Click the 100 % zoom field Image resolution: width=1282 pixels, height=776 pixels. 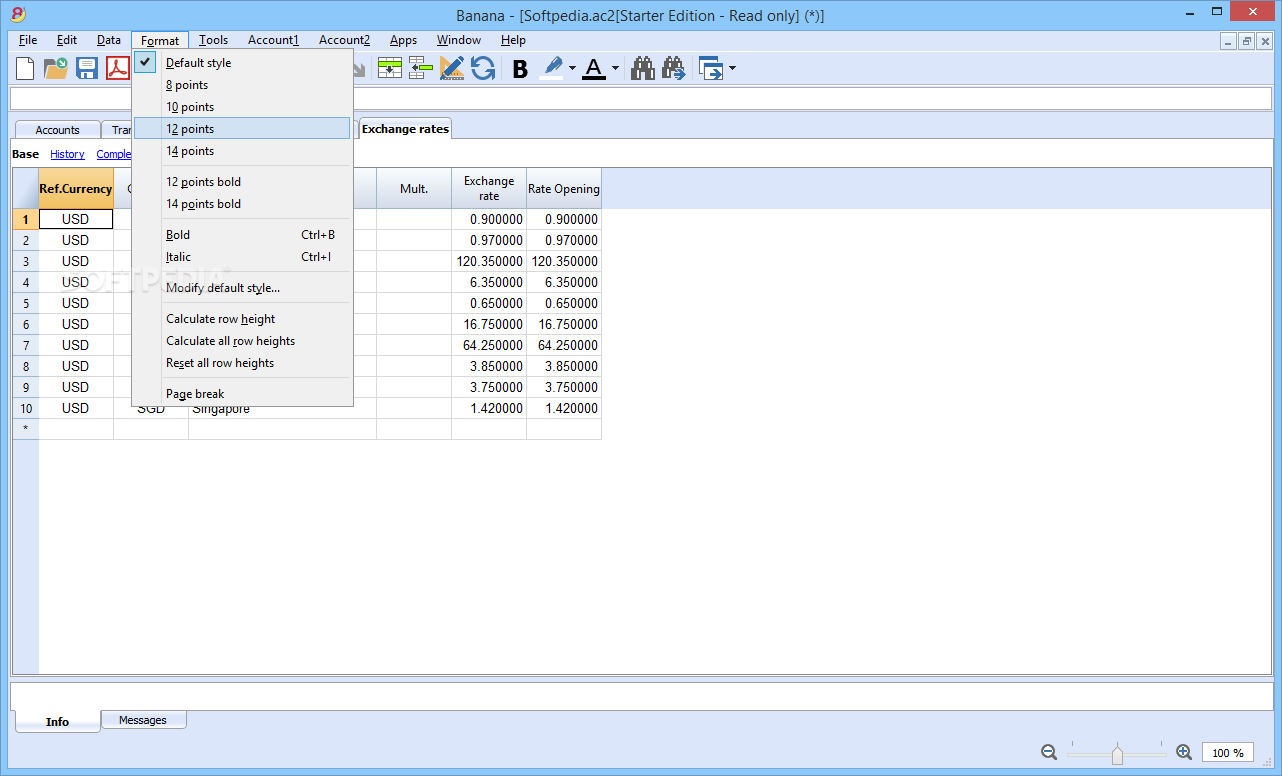[1228, 753]
